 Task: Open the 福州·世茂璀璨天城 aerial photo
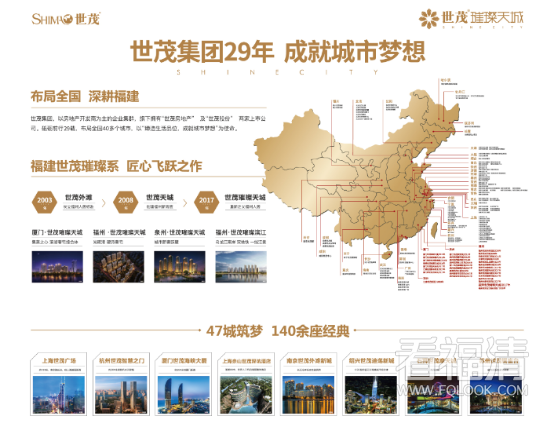(x=118, y=267)
